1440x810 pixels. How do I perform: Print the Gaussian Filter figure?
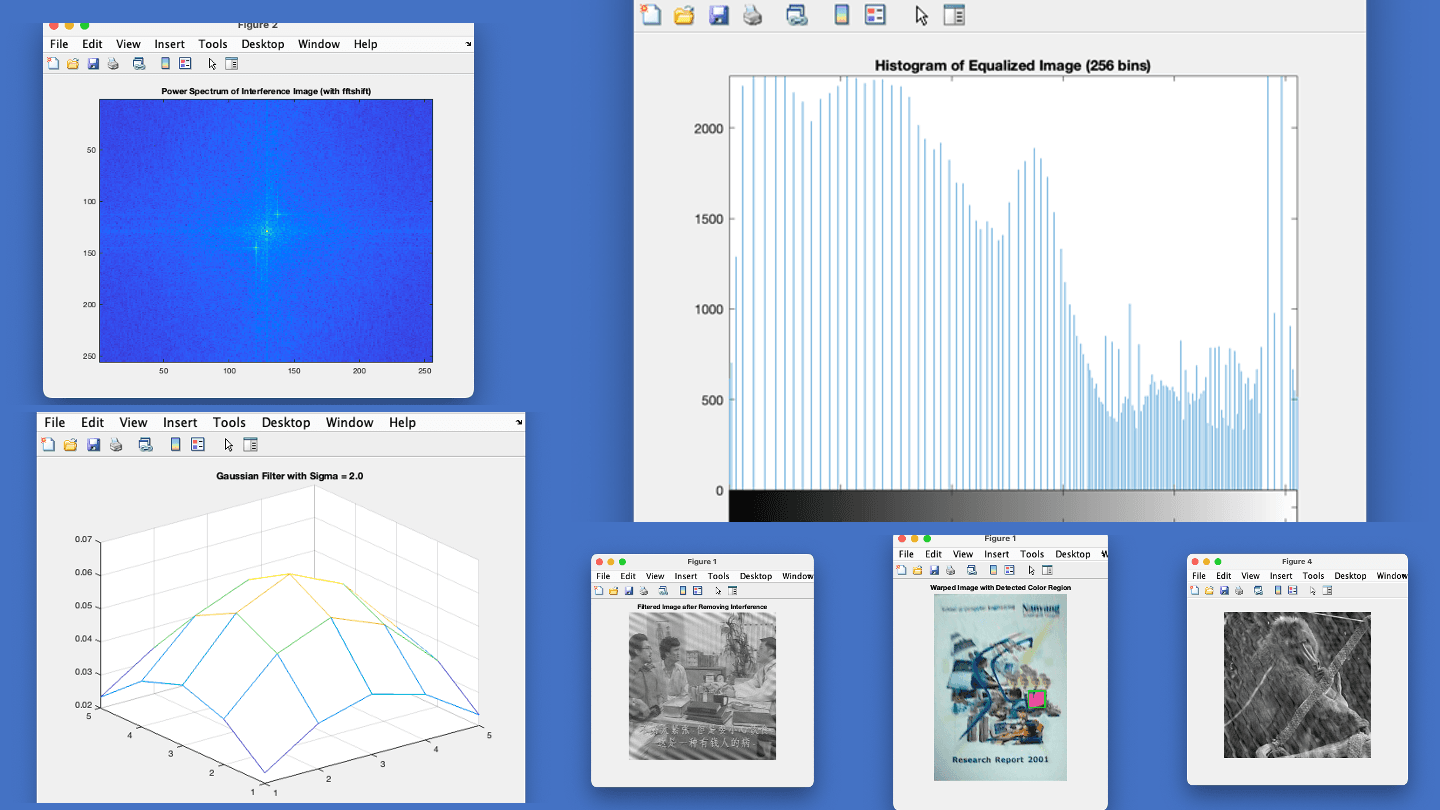point(117,444)
